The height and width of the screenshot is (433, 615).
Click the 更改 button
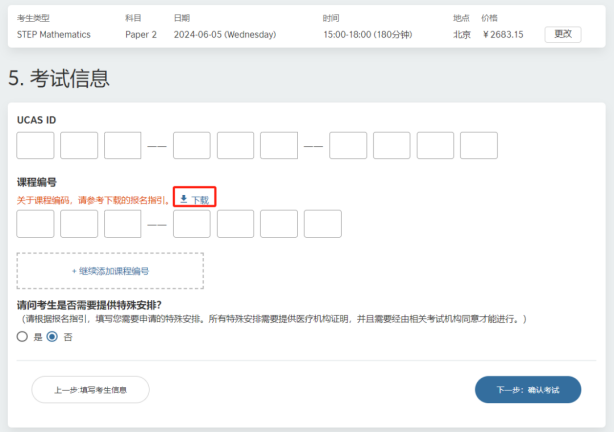(563, 35)
